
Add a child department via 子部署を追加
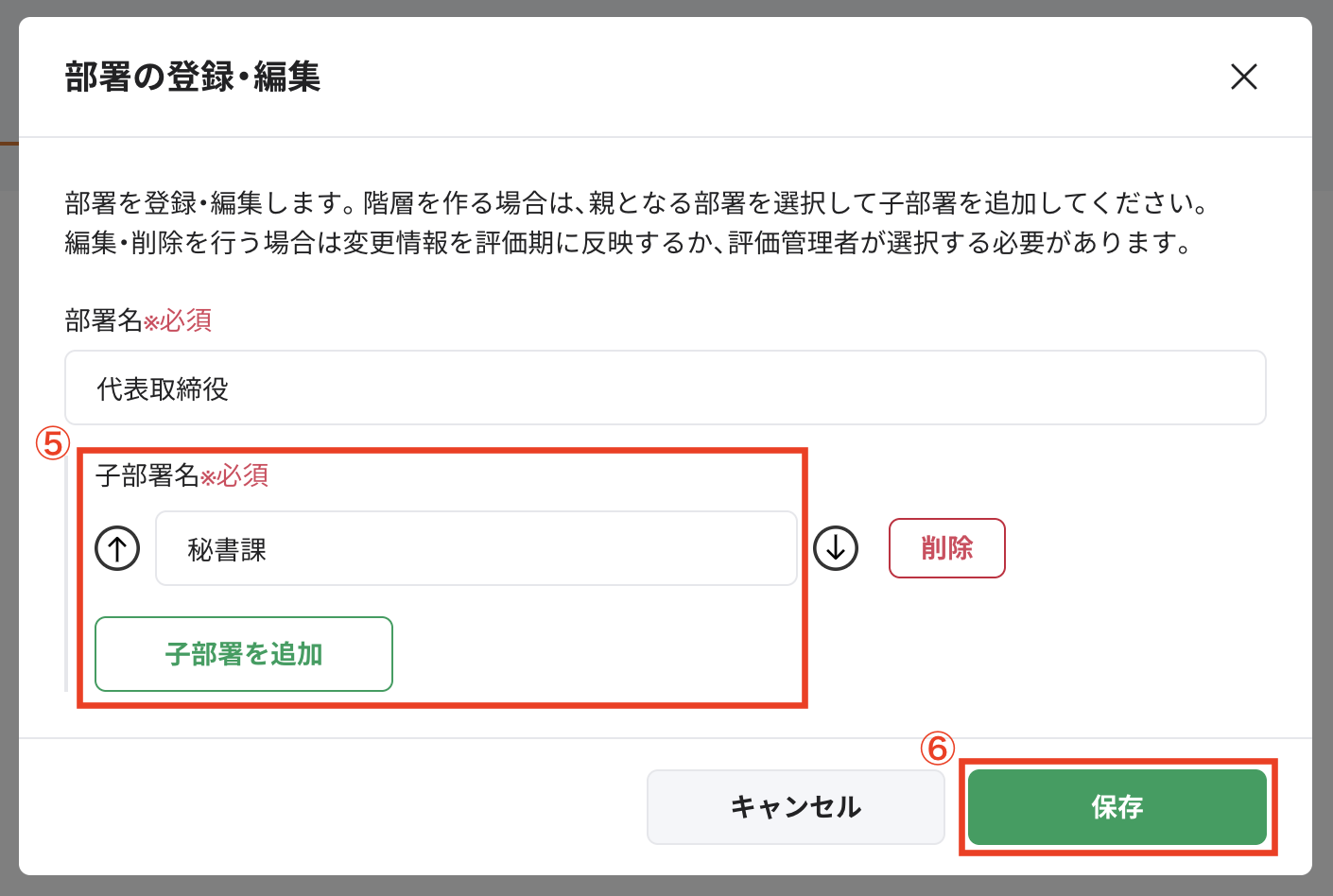click(244, 654)
